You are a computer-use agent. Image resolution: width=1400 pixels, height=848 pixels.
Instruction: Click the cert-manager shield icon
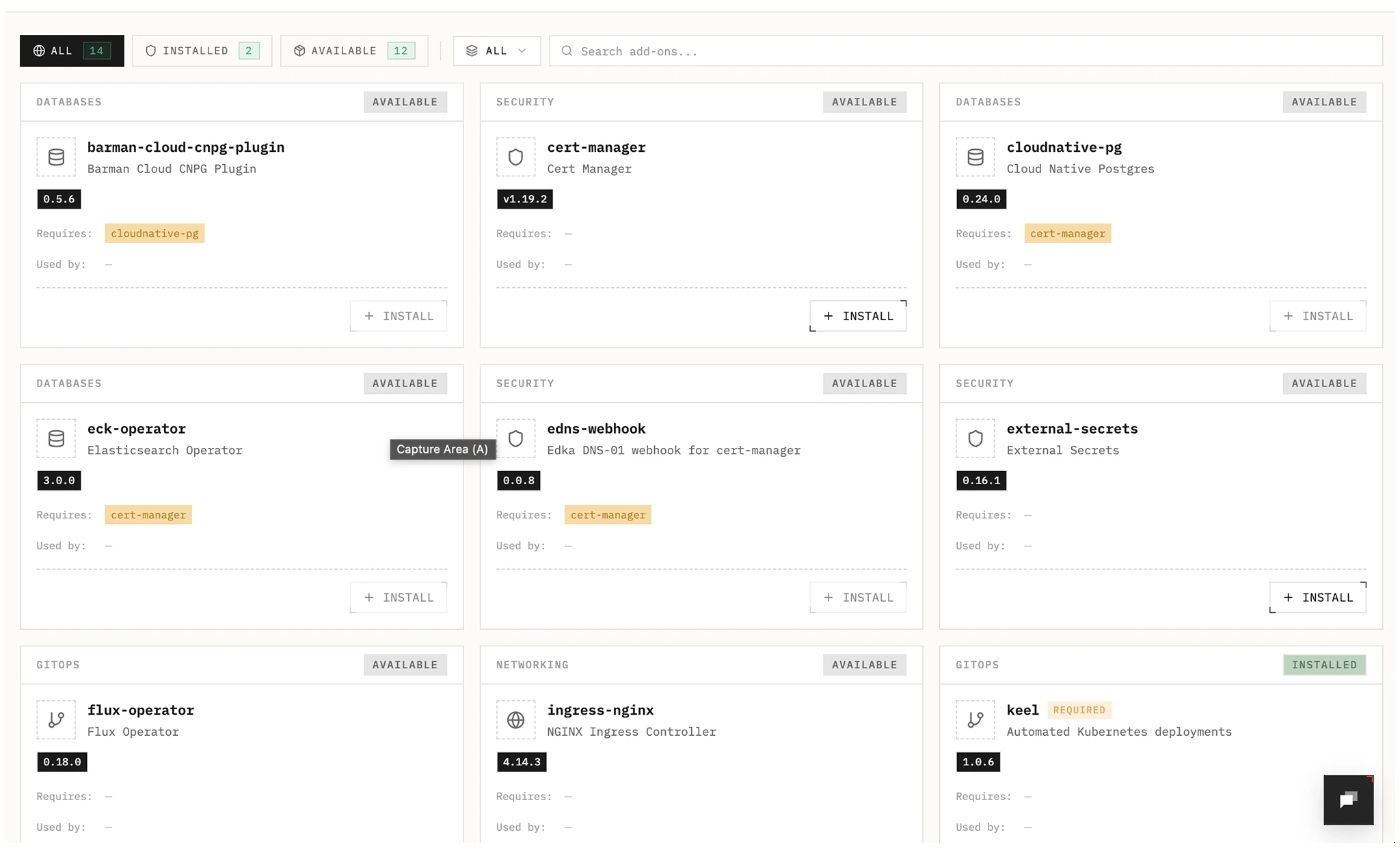[515, 157]
